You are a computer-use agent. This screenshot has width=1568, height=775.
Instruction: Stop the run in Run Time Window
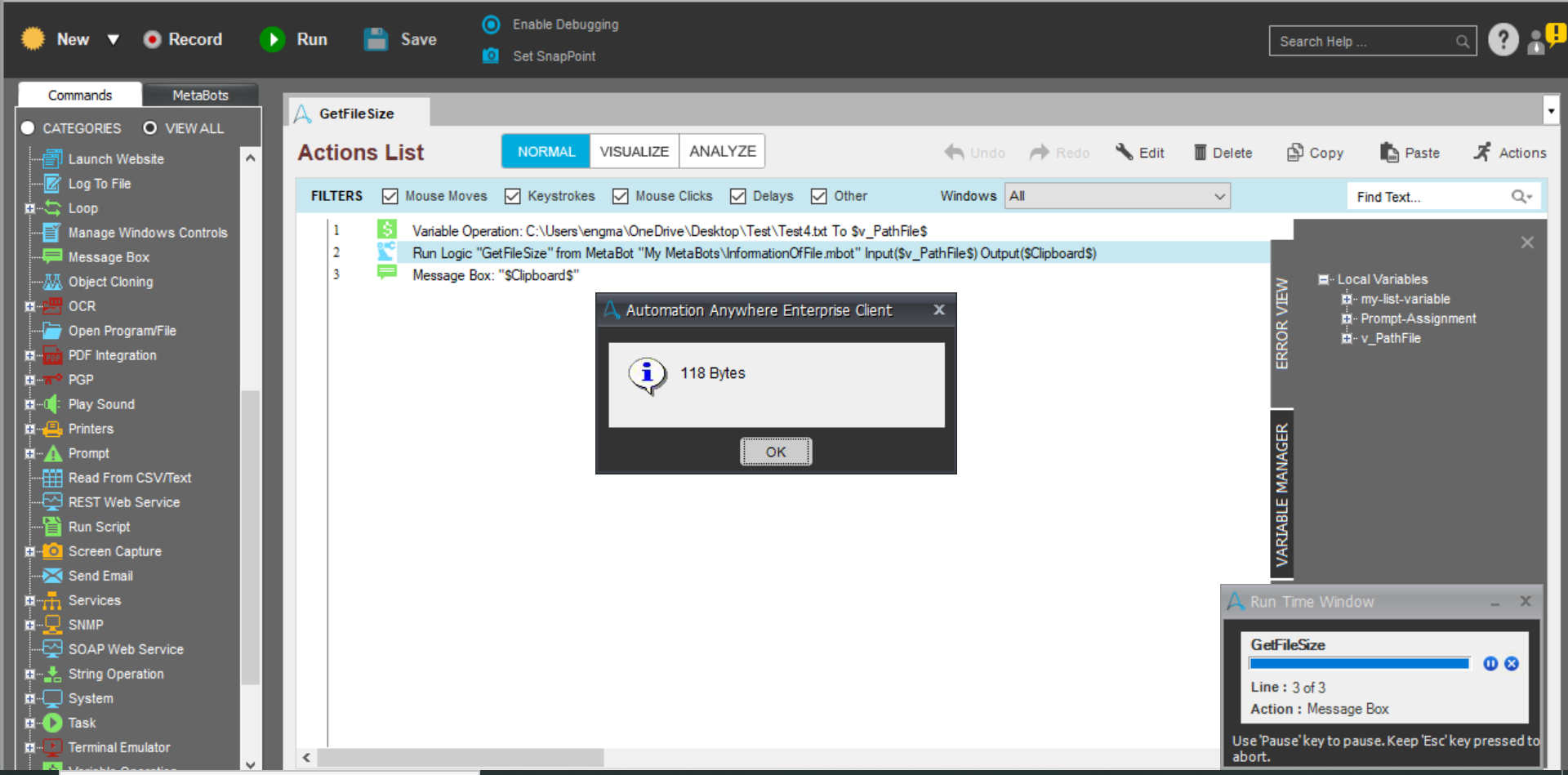1512,663
